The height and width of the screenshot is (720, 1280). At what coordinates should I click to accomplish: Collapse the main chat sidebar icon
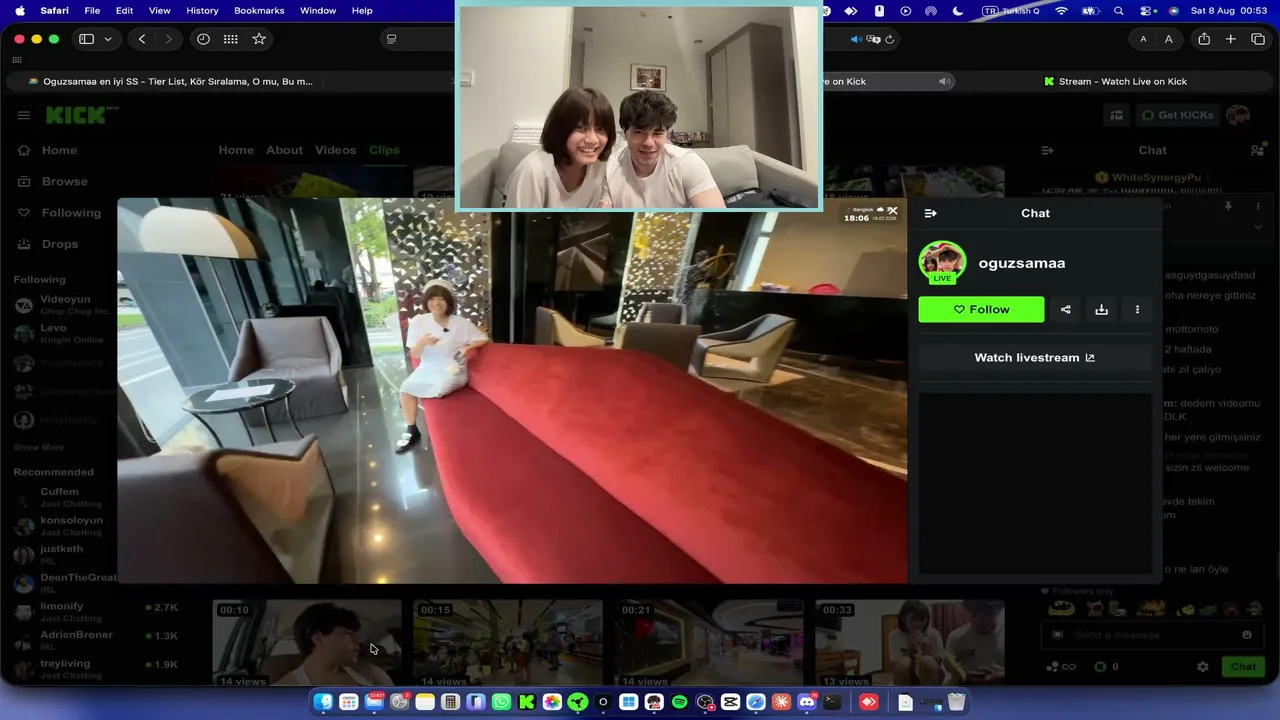(x=1047, y=150)
